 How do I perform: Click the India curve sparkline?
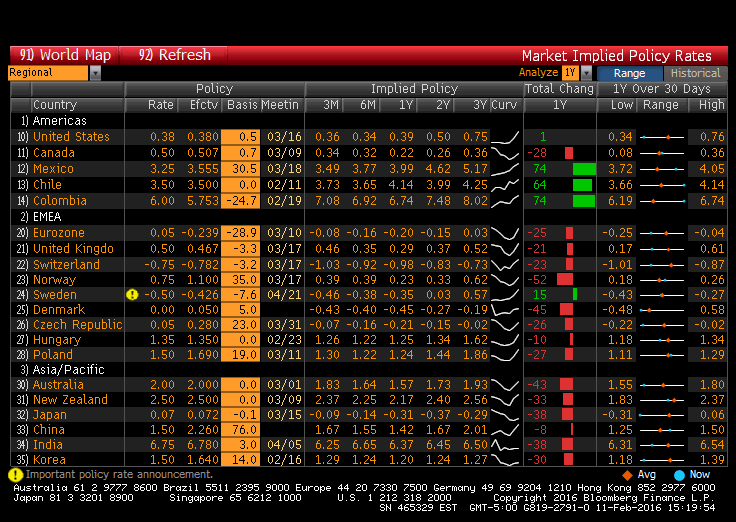point(505,445)
